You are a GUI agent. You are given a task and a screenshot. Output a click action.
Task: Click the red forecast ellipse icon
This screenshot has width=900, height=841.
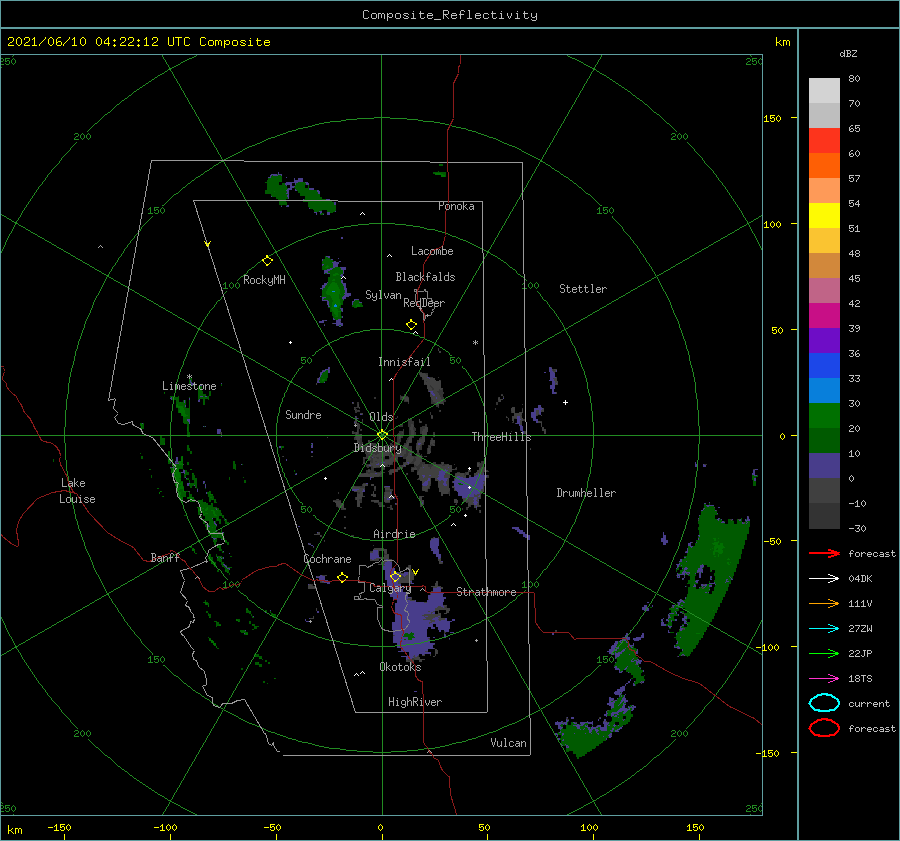[824, 728]
